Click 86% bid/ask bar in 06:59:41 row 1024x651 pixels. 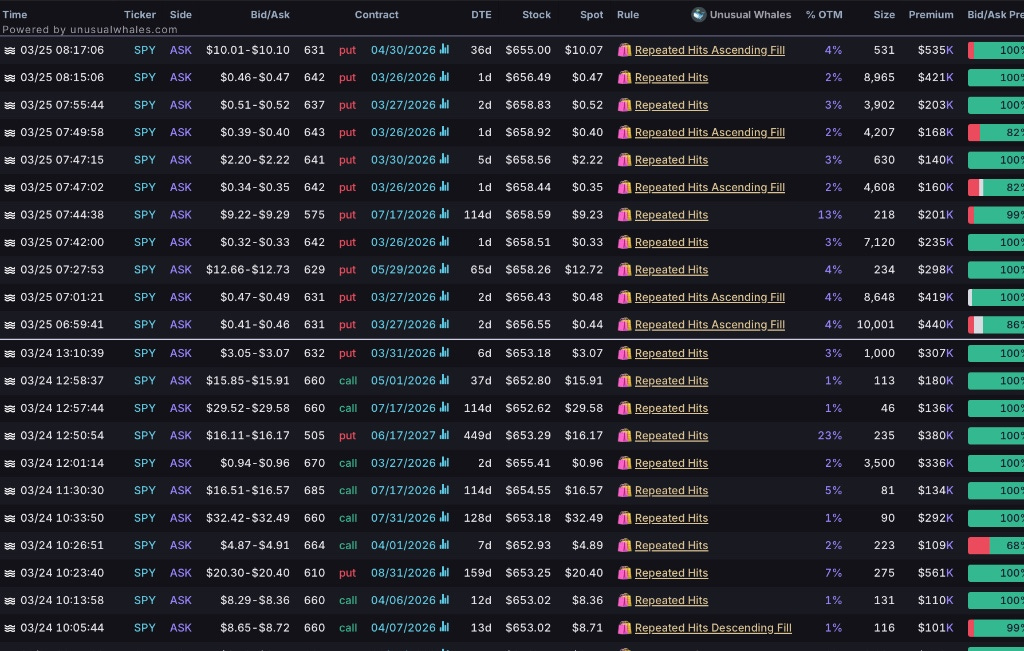pos(995,325)
